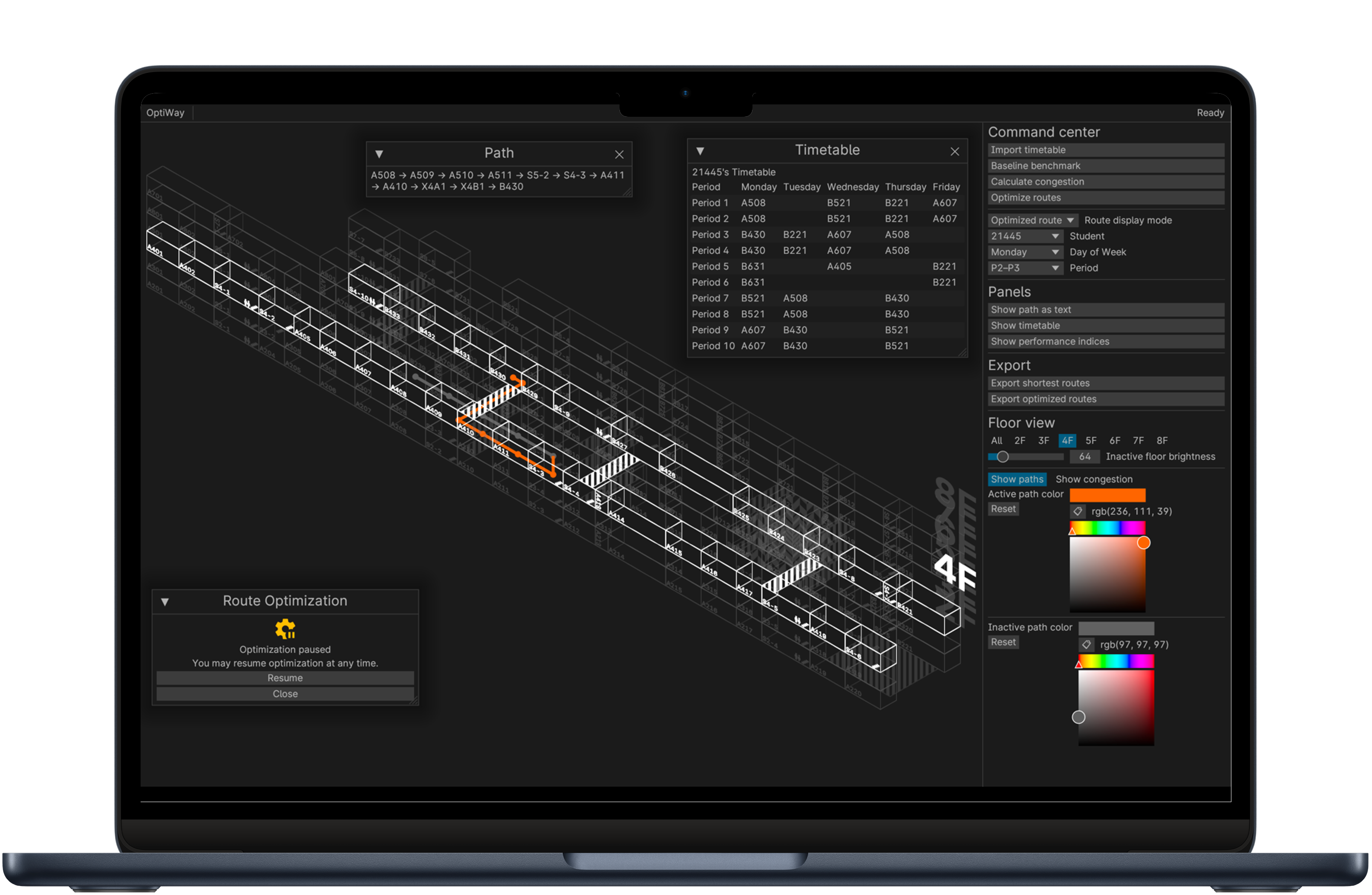1372x895 pixels.
Task: Click the gray inactive path color swatch
Action: pyautogui.click(x=1116, y=628)
